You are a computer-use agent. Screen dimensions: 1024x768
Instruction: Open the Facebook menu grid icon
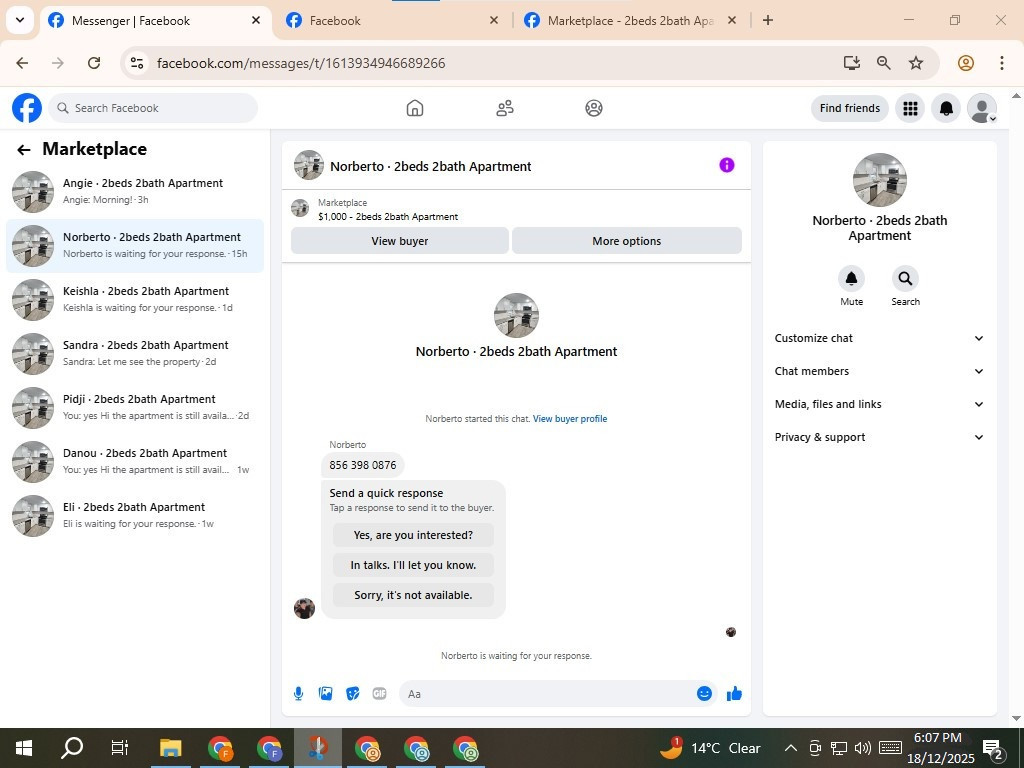tap(910, 108)
